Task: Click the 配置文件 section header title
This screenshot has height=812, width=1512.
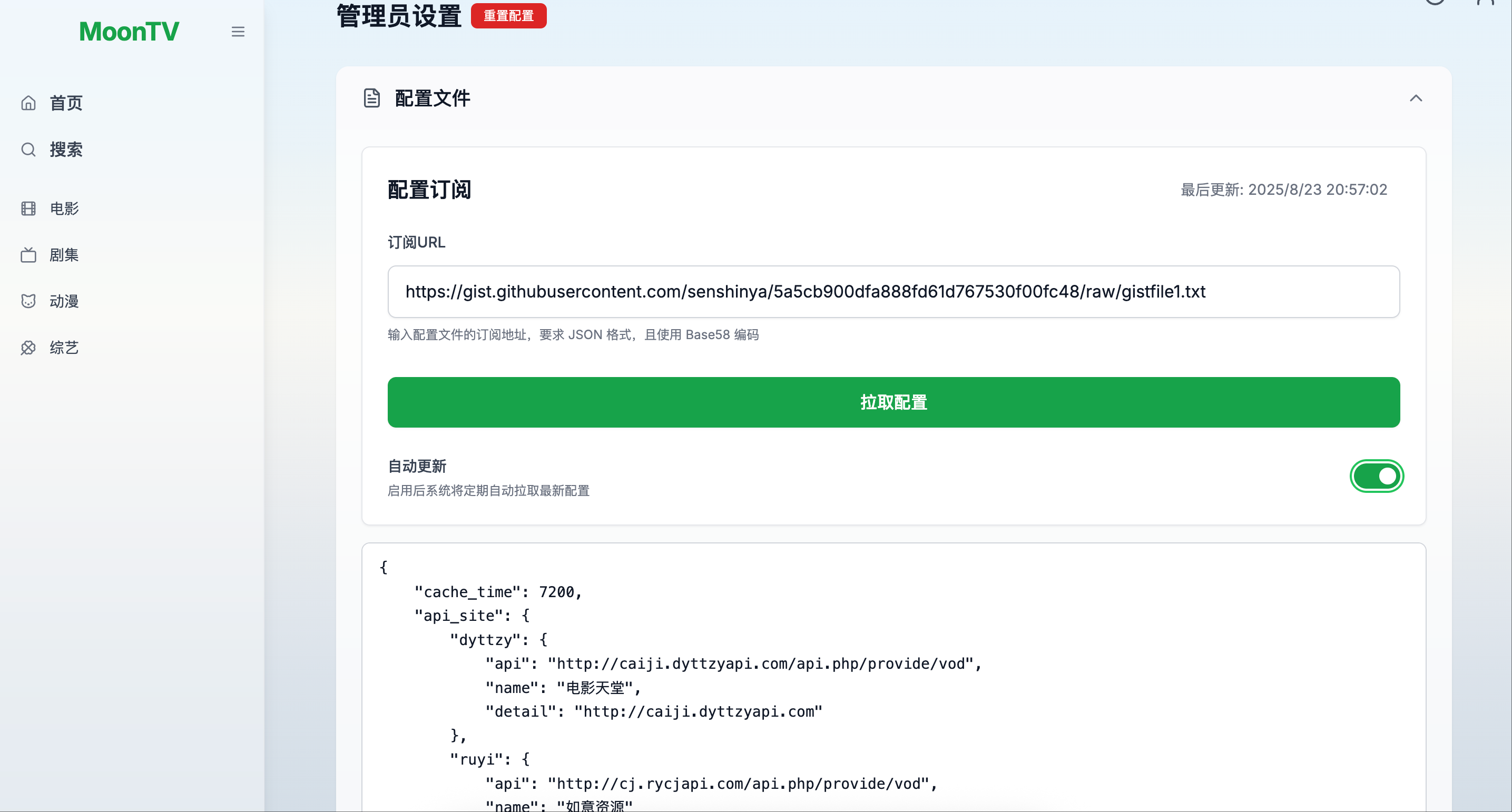Action: 433,98
